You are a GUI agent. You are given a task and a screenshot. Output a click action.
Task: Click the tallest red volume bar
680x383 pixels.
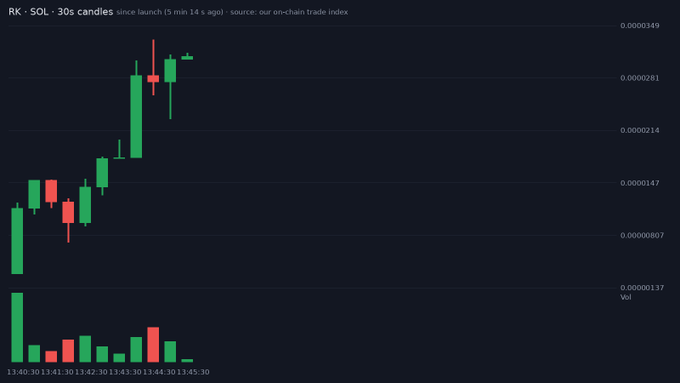pyautogui.click(x=153, y=345)
